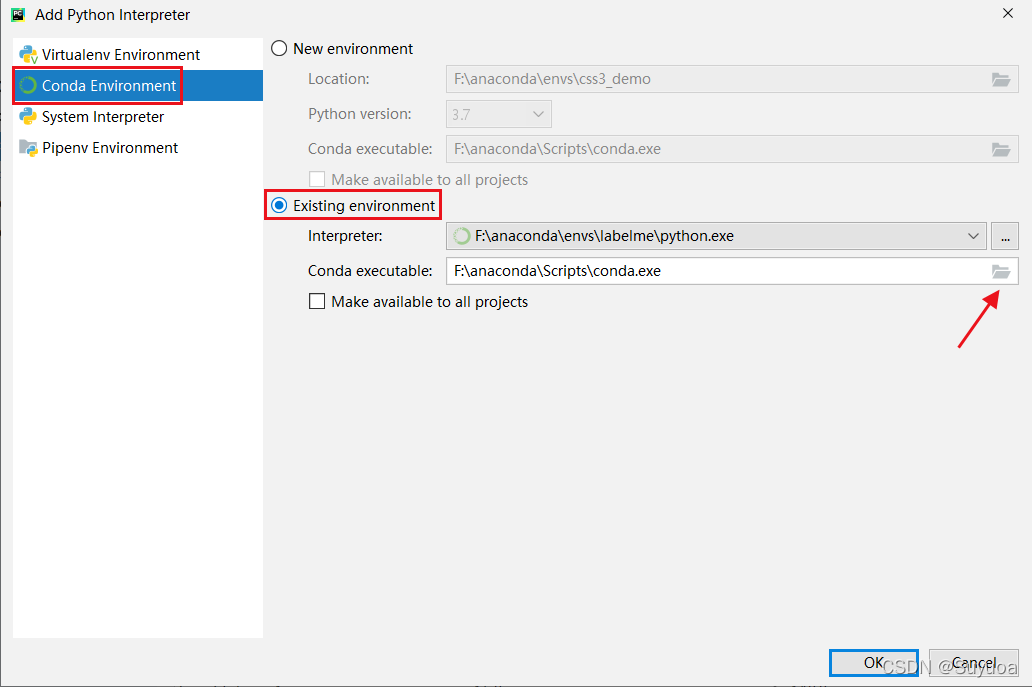
Task: Select System Interpreter in sidebar
Action: pyautogui.click(x=102, y=117)
